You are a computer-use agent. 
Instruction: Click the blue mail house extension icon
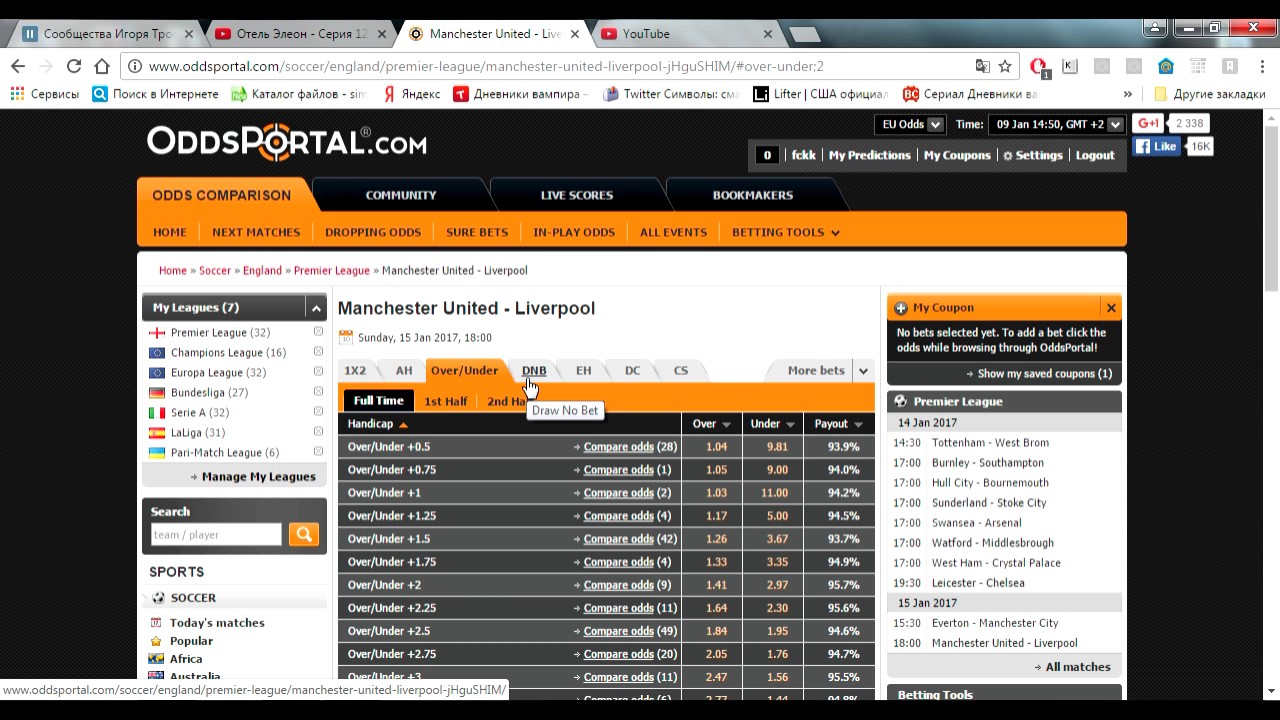pyautogui.click(x=1165, y=66)
